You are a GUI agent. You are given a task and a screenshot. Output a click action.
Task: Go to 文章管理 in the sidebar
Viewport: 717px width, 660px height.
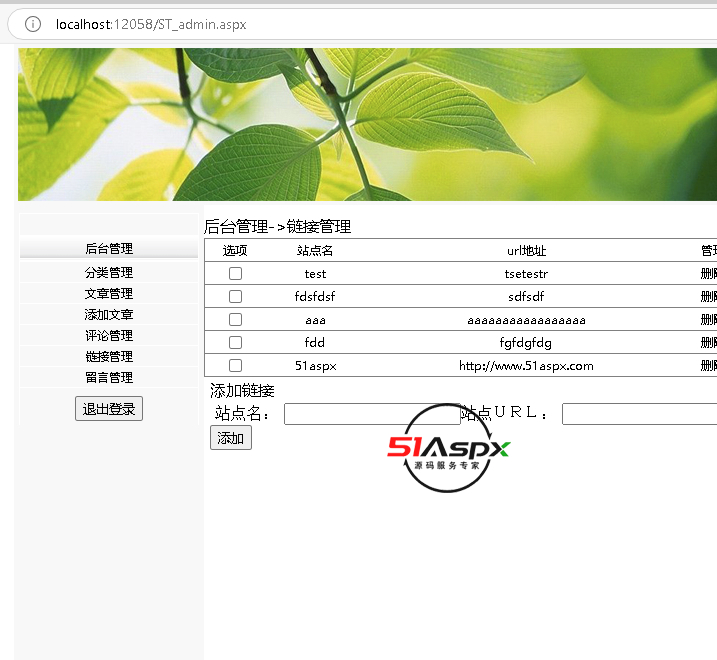pyautogui.click(x=108, y=293)
